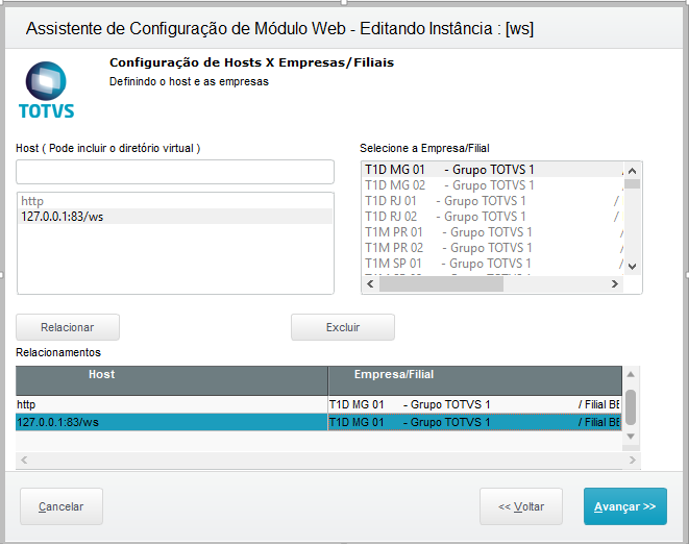Viewport: 689px width, 544px height.
Task: Select T1M PR 02 company entry
Action: pyautogui.click(x=493, y=248)
